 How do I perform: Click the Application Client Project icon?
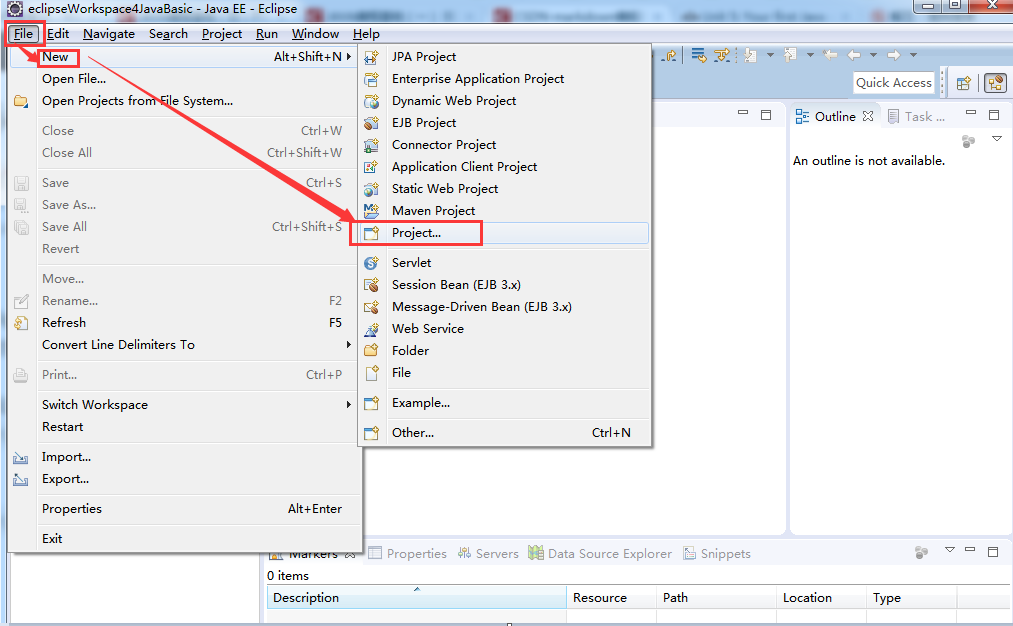pos(371,167)
